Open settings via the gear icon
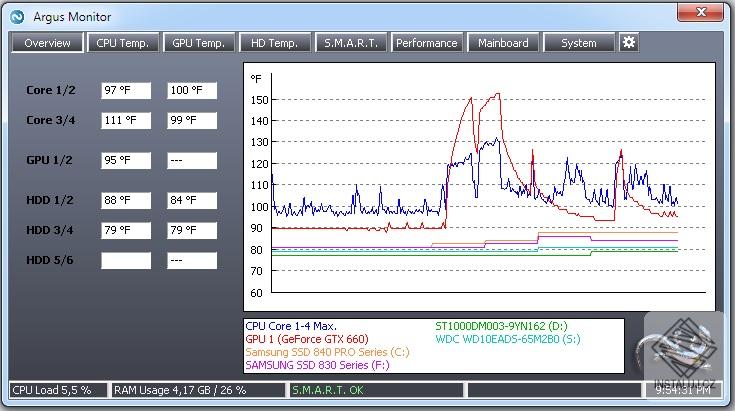Screen dimensions: 735x411 [629, 43]
